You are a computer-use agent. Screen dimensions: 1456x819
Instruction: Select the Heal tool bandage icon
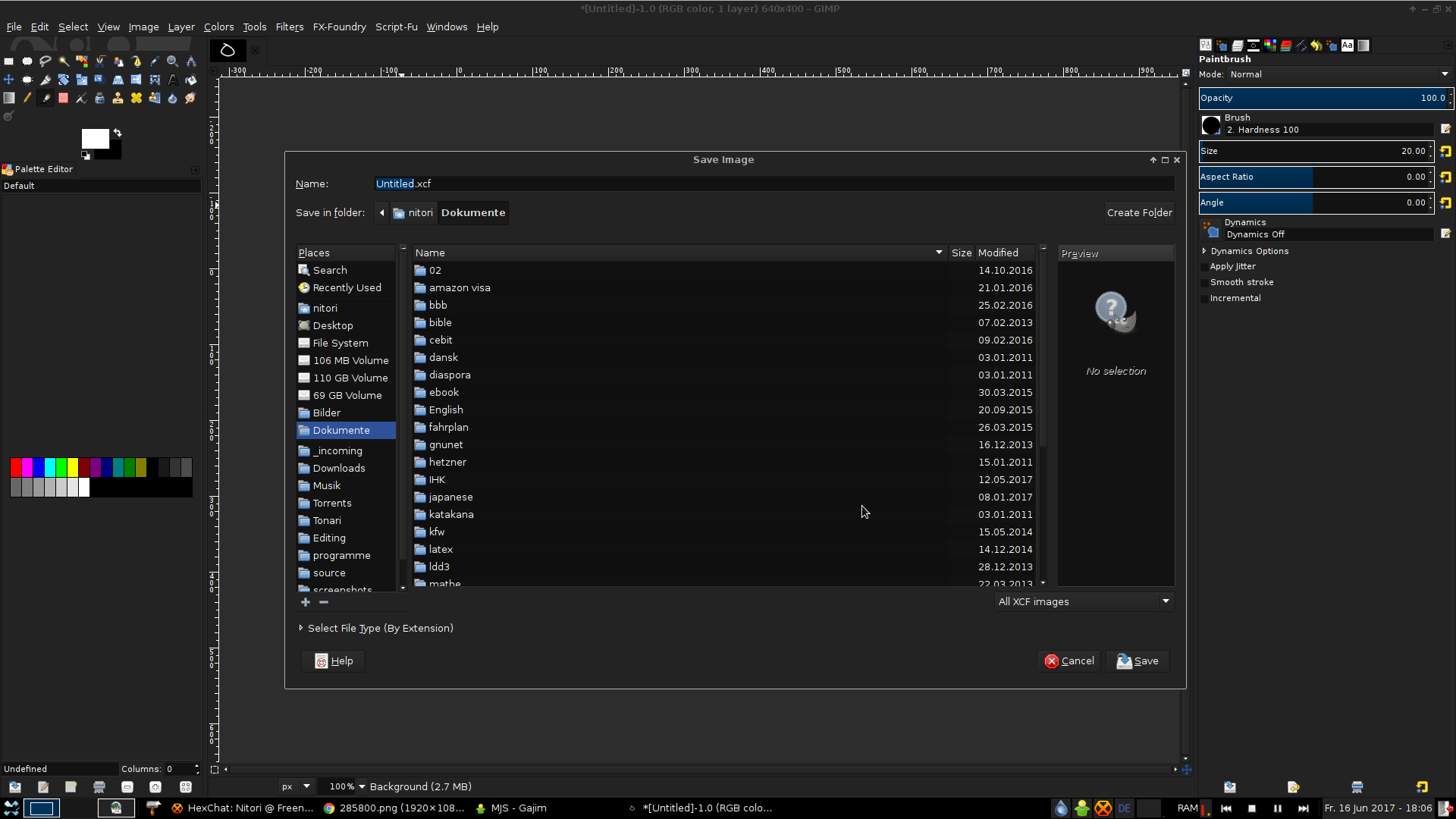pyautogui.click(x=136, y=98)
